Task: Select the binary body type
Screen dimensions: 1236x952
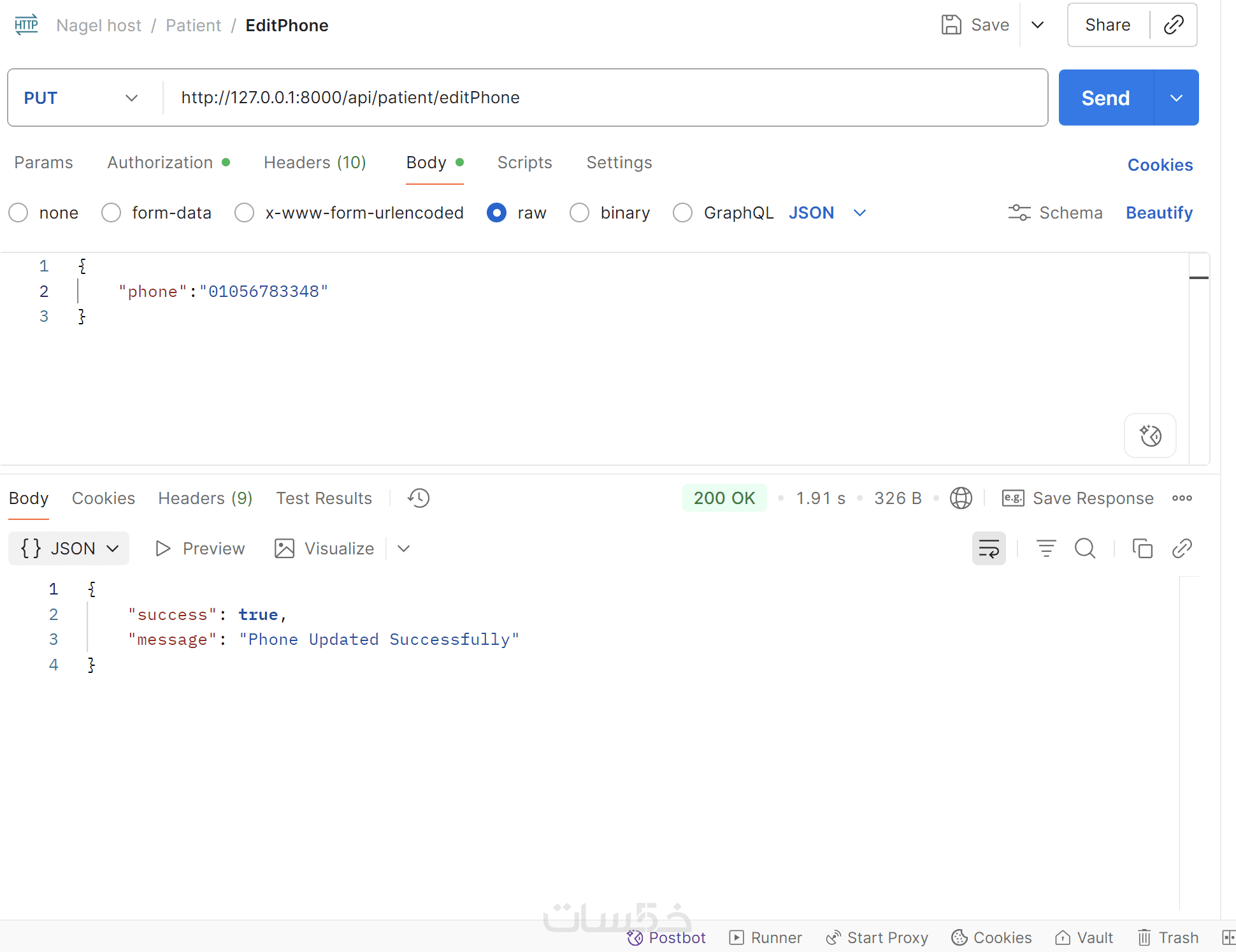Action: pyautogui.click(x=580, y=213)
